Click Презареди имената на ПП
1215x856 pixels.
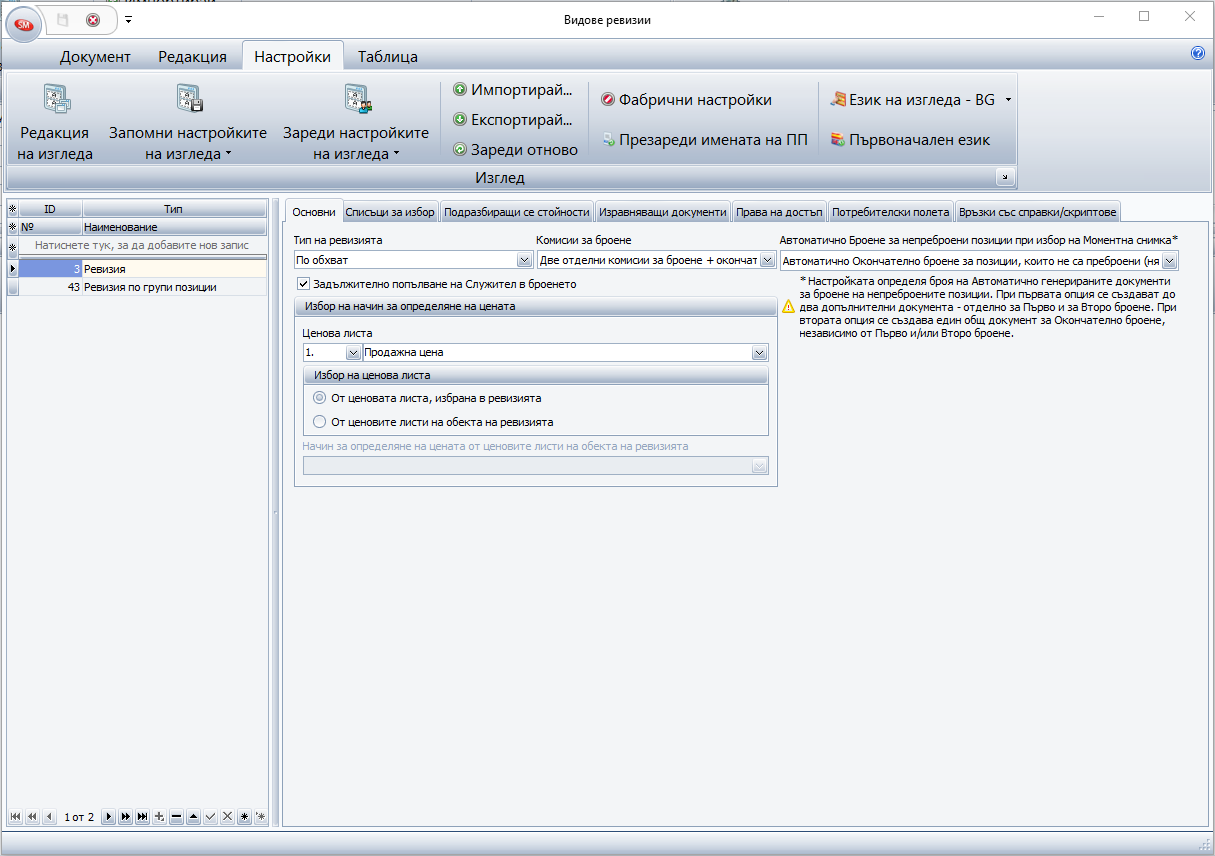click(x=704, y=140)
